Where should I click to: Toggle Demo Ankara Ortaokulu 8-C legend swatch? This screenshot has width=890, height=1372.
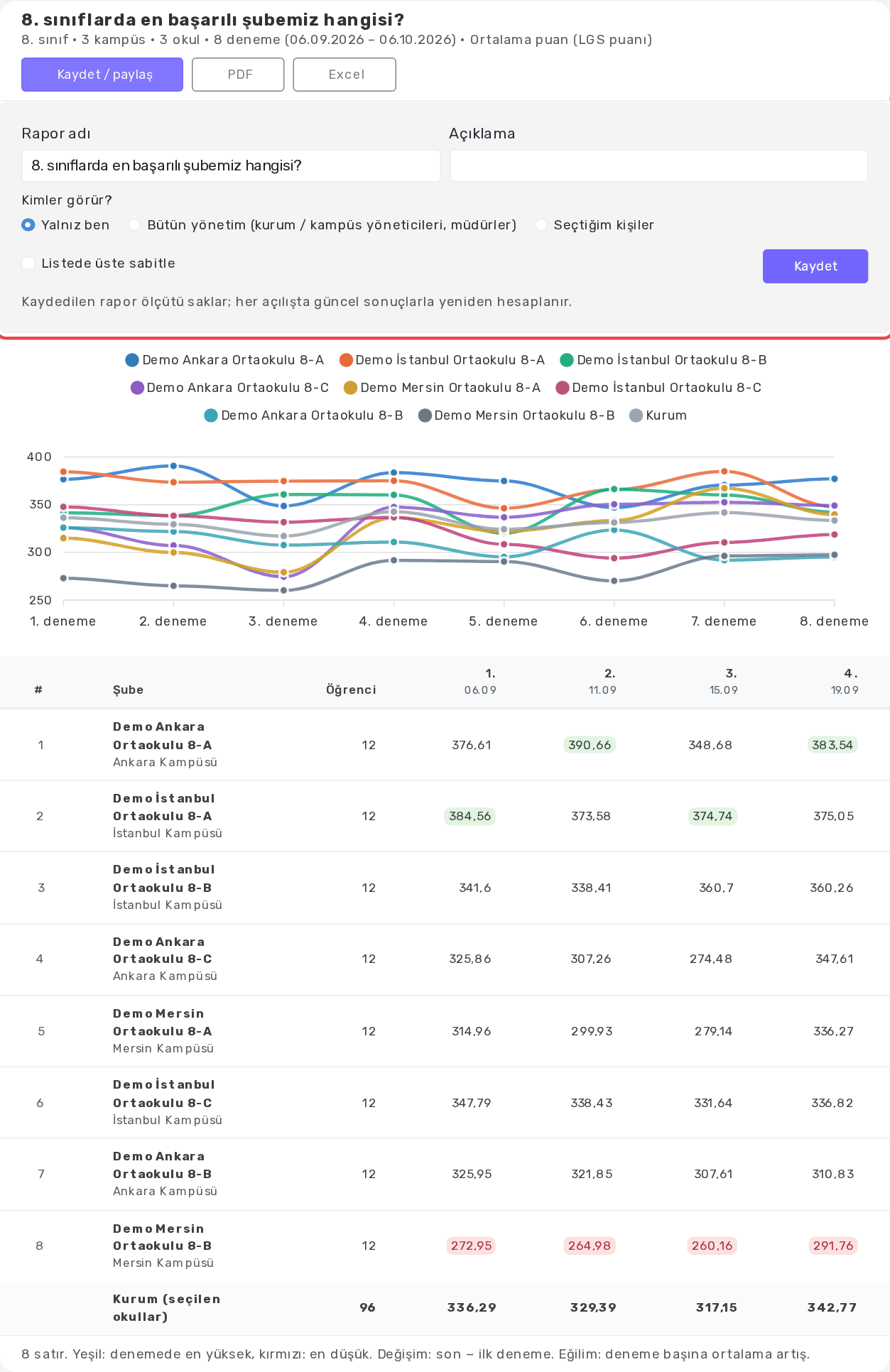(138, 388)
